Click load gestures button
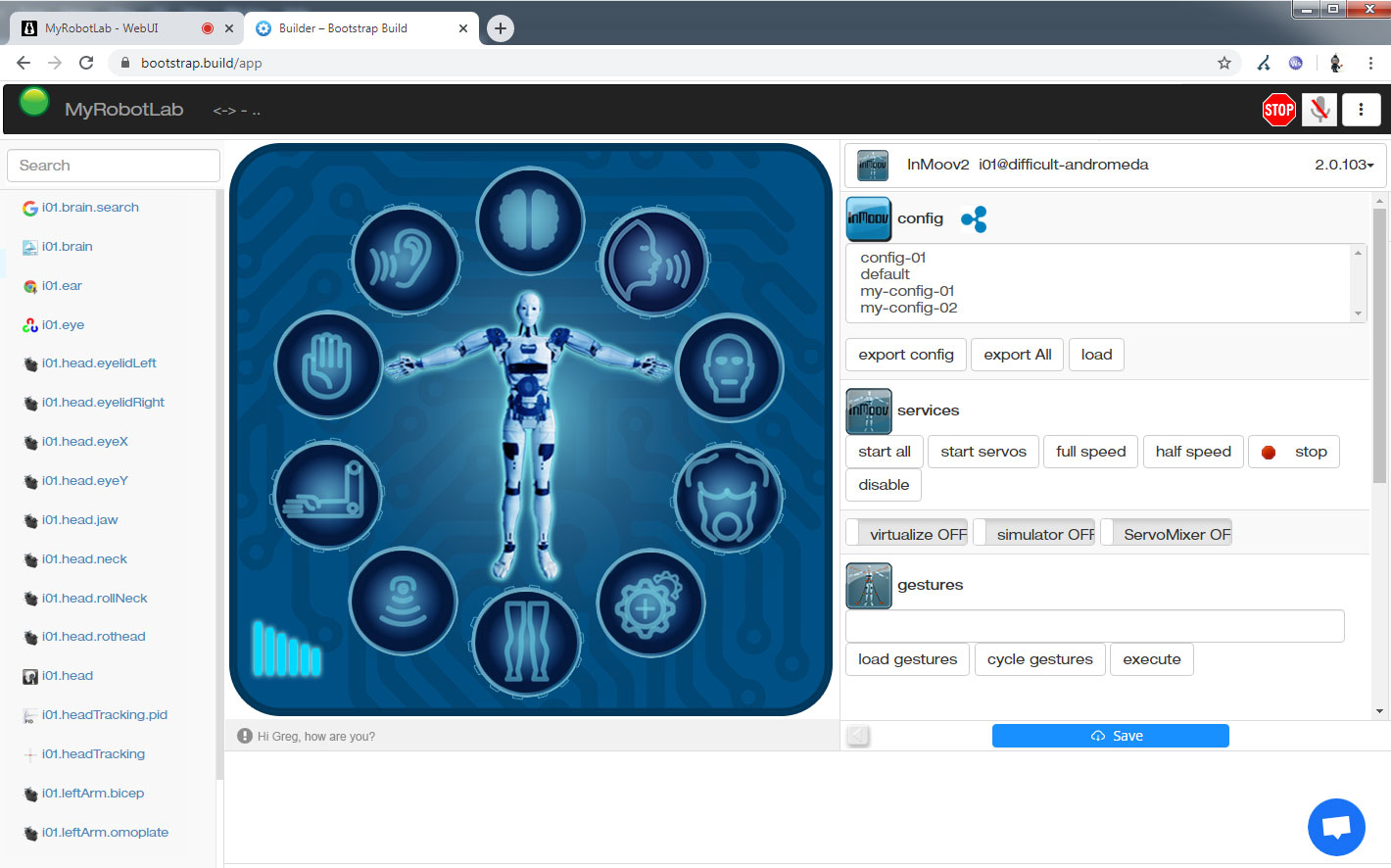1391x868 pixels. pyautogui.click(x=908, y=659)
